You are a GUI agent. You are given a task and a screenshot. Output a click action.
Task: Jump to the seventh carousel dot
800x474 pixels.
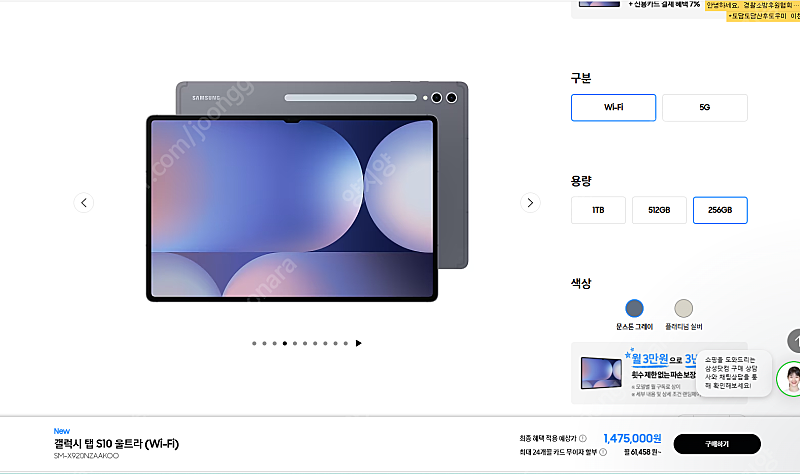click(x=315, y=343)
